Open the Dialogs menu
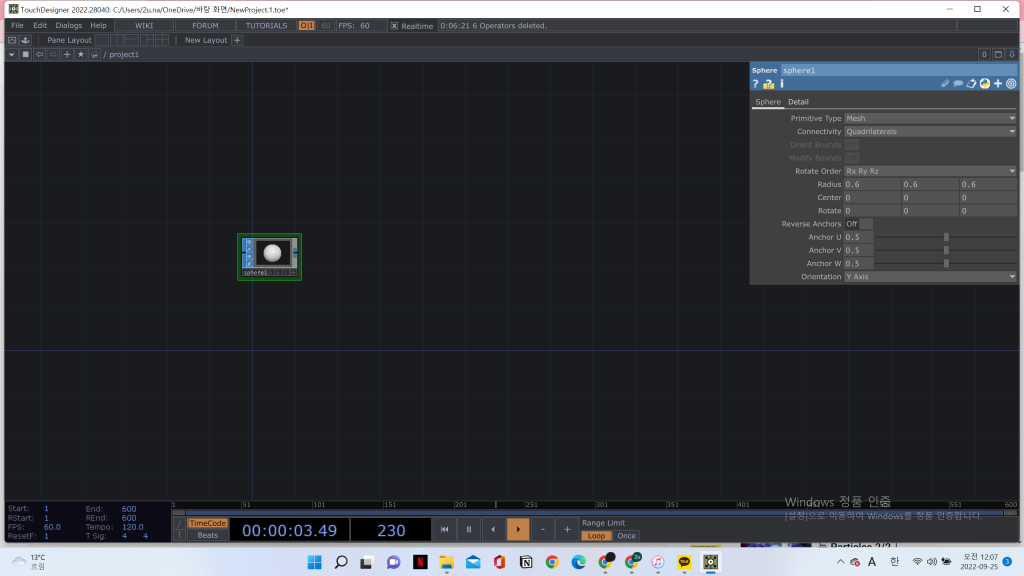Screen dimensions: 1024x576 coord(69,26)
